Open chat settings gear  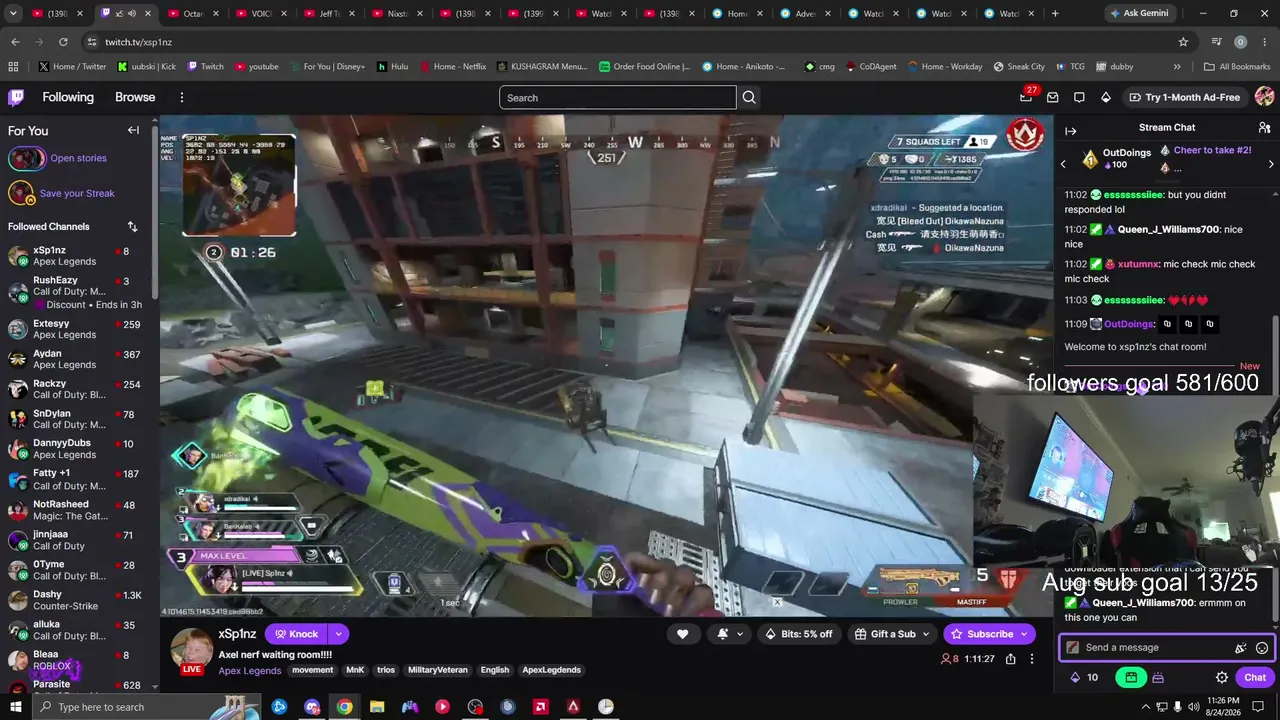point(1222,677)
